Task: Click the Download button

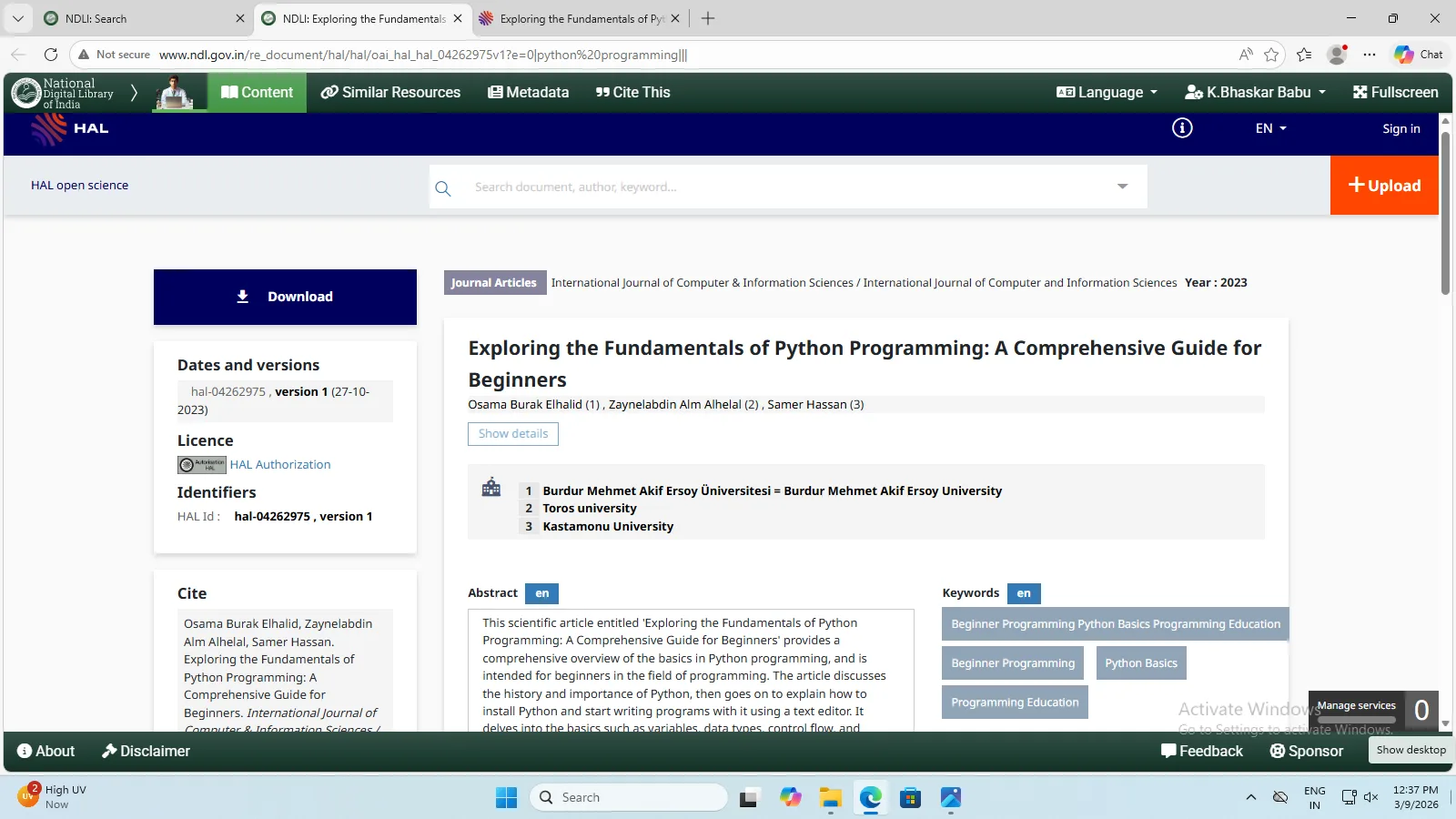Action: (285, 297)
